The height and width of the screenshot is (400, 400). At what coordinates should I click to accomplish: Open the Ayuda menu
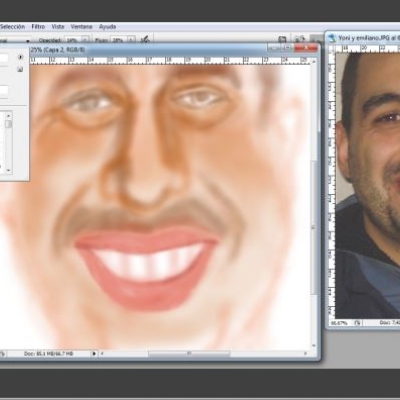[107, 27]
